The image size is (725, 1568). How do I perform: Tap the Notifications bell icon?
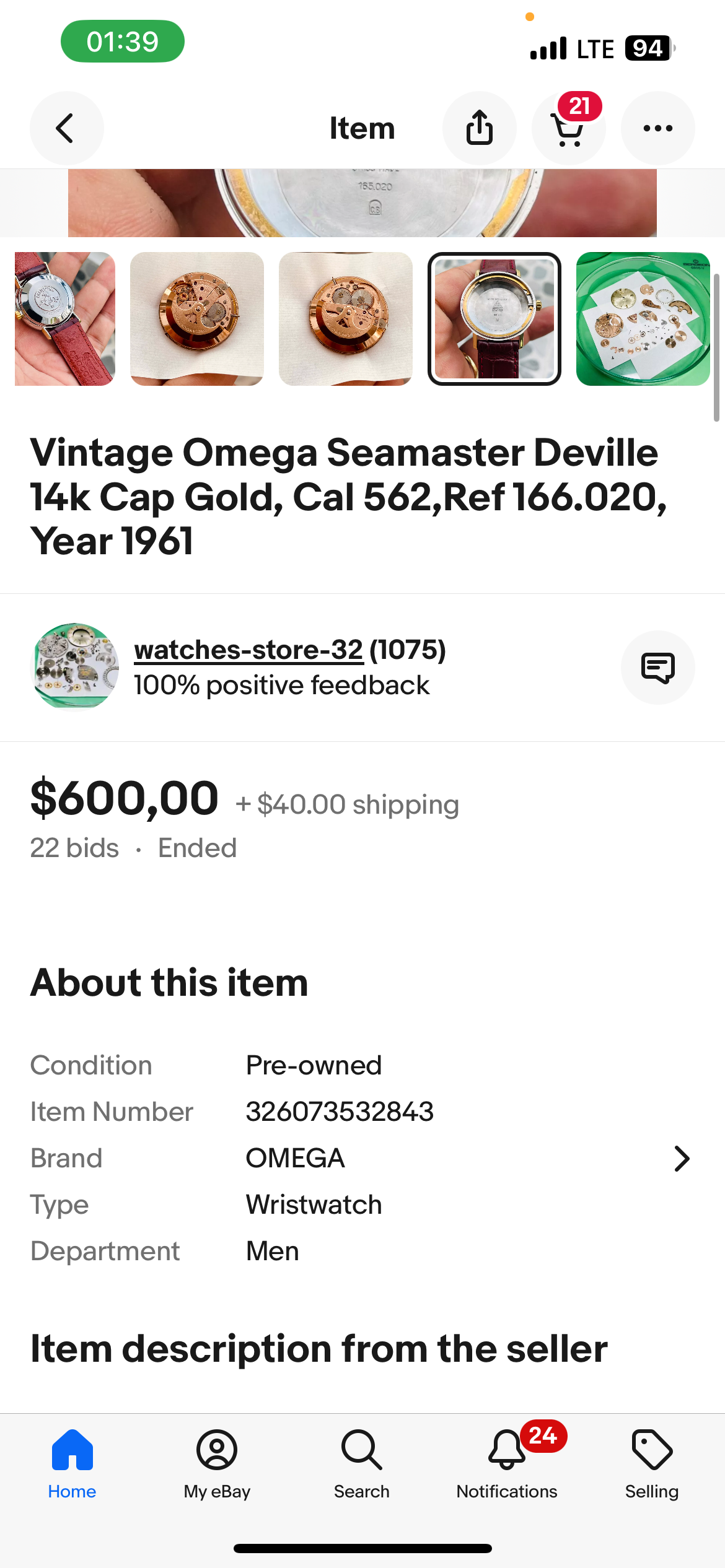[x=507, y=1450]
